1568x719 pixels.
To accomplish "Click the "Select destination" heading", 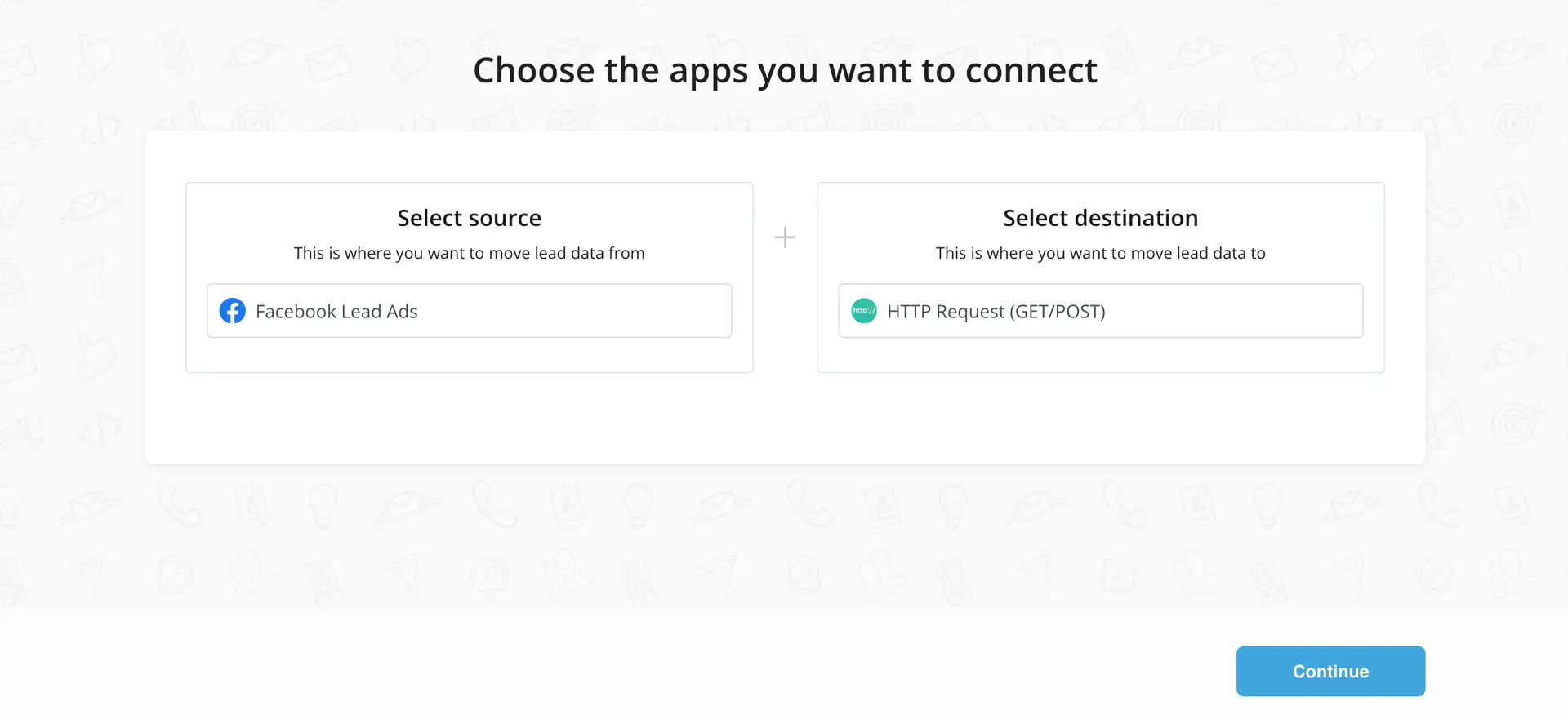I will (x=1100, y=218).
